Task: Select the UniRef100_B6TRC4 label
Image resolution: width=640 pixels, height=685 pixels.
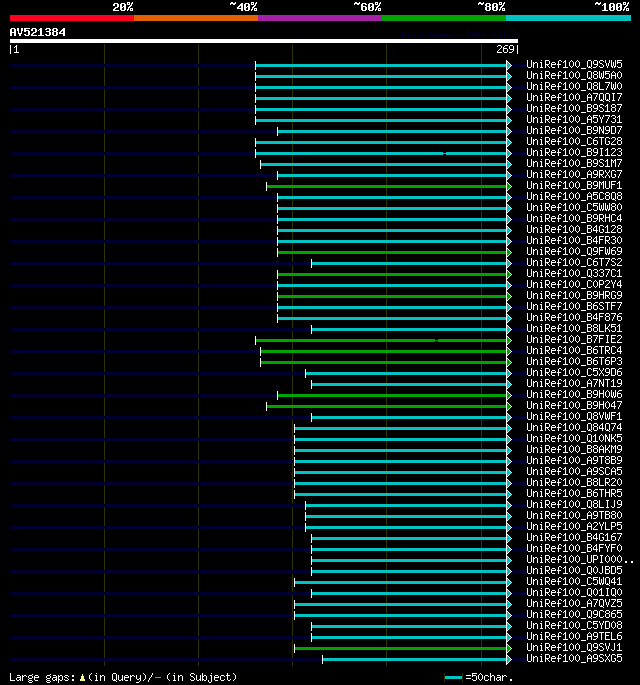Action: (574, 350)
